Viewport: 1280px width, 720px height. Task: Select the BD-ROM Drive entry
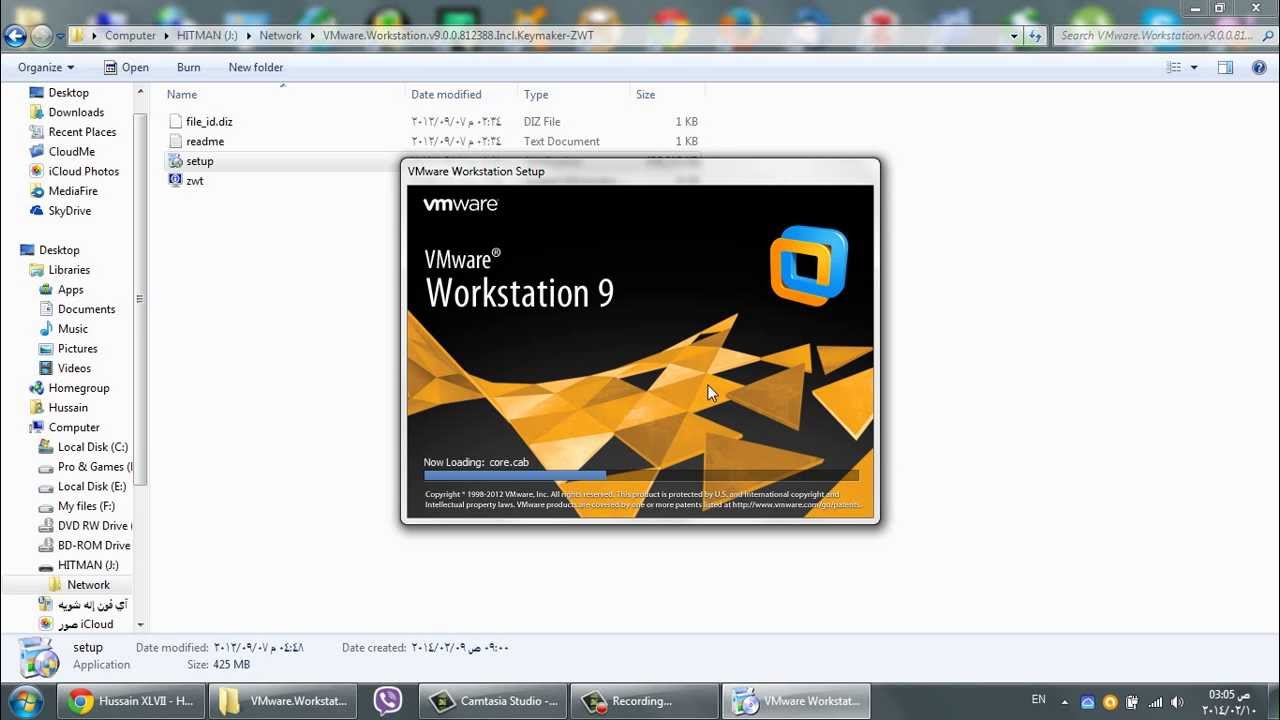pos(94,545)
